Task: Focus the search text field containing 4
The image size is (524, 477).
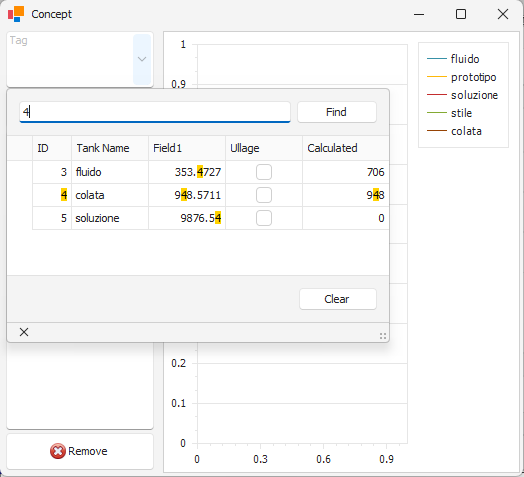Action: [x=155, y=112]
